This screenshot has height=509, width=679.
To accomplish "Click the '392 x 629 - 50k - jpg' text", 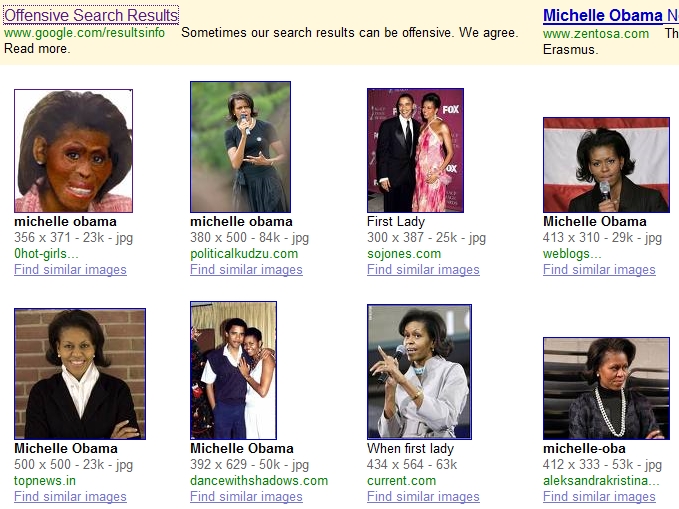I will (249, 464).
